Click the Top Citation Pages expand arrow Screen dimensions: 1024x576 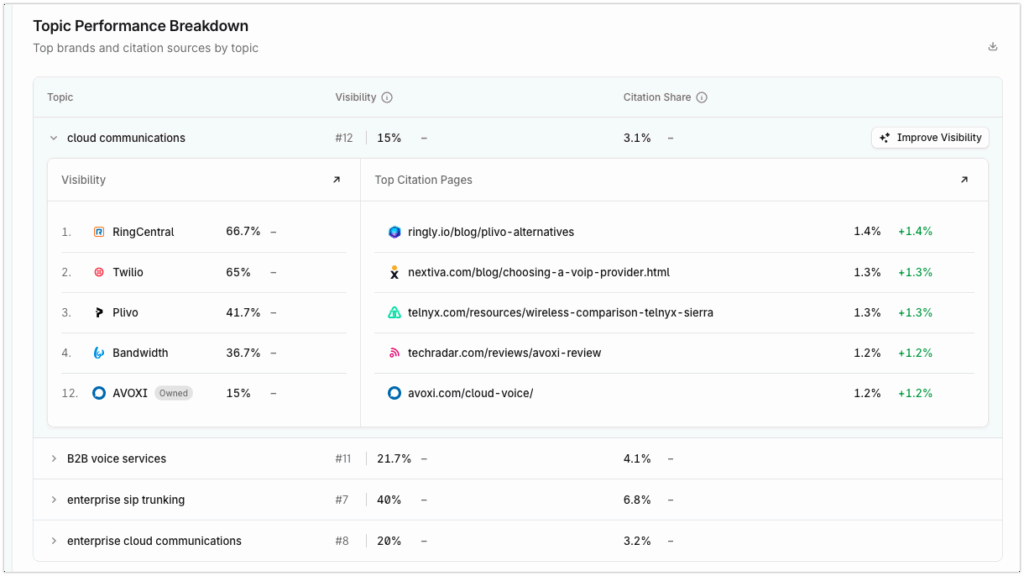click(x=964, y=180)
